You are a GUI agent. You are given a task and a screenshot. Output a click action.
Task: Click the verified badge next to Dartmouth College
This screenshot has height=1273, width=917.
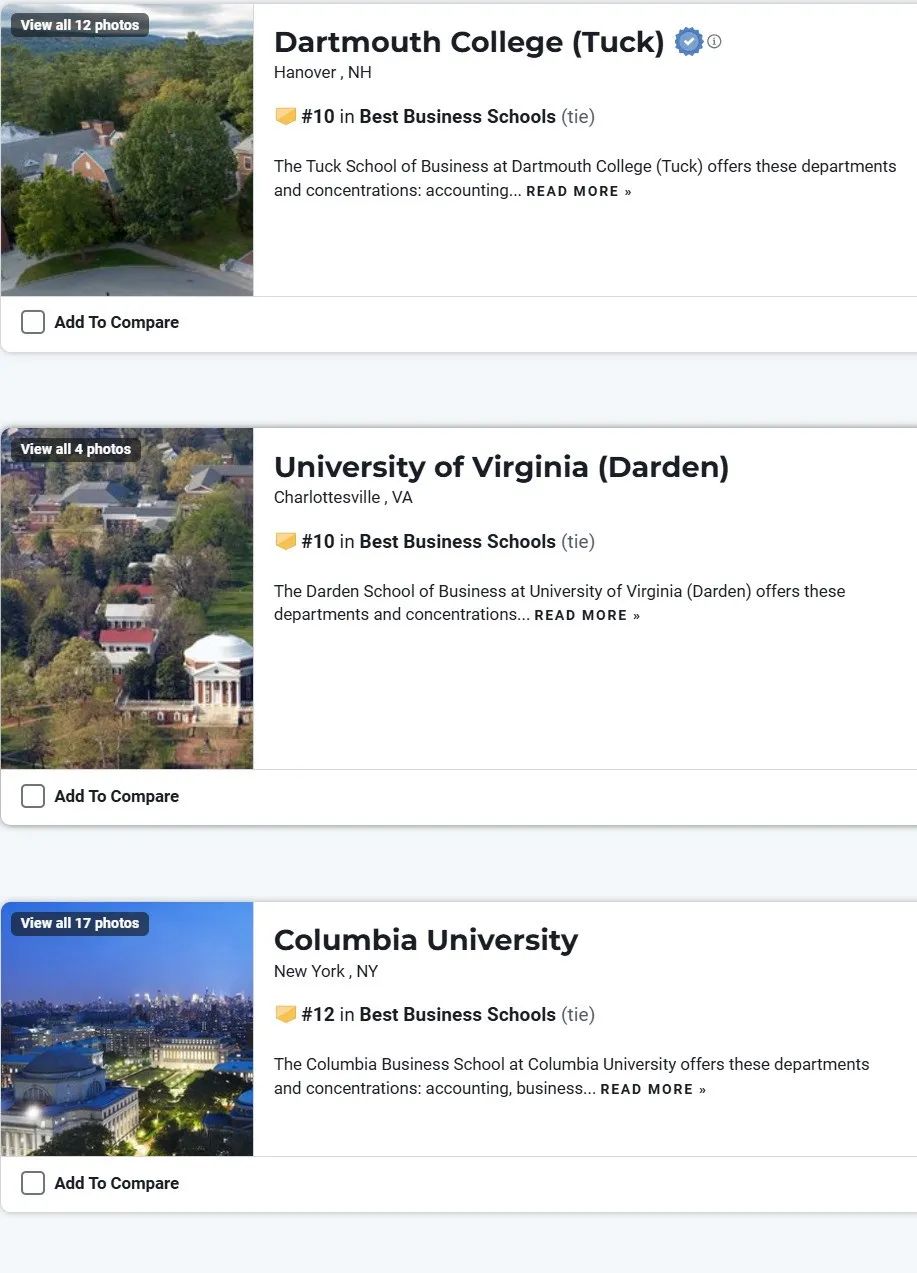coord(689,42)
